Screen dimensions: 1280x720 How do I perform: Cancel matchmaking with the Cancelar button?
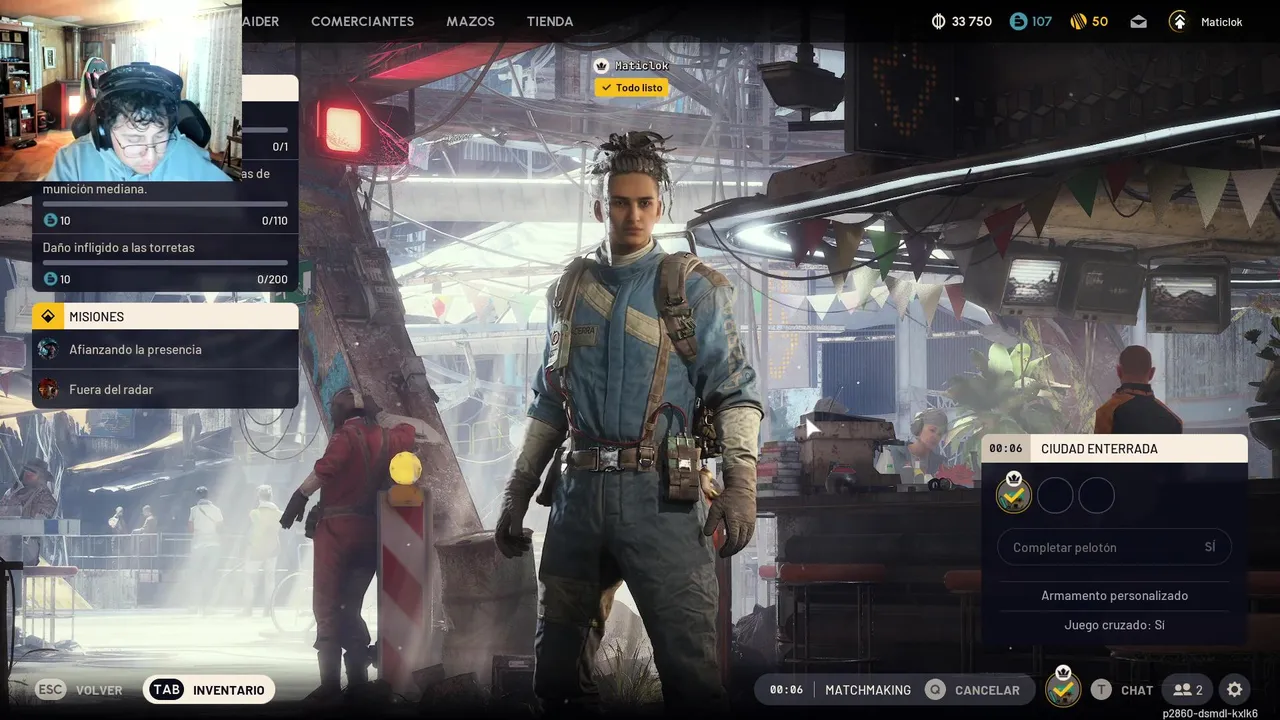click(973, 689)
